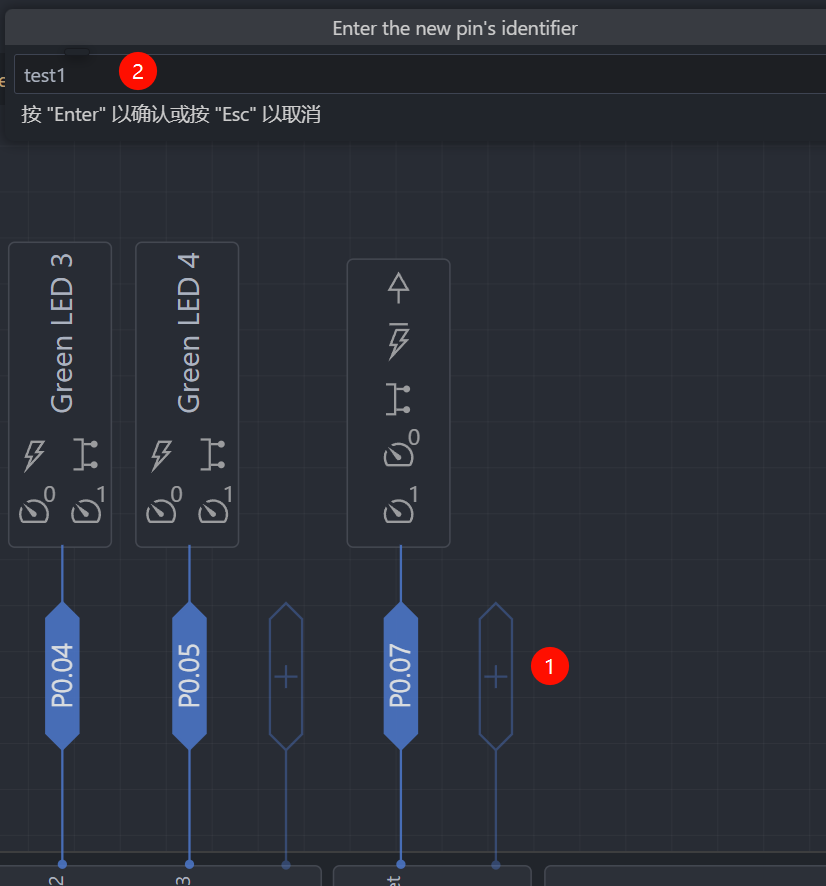Add a new pin right of P0.07
Image resolution: width=826 pixels, height=886 pixels.
496,676
